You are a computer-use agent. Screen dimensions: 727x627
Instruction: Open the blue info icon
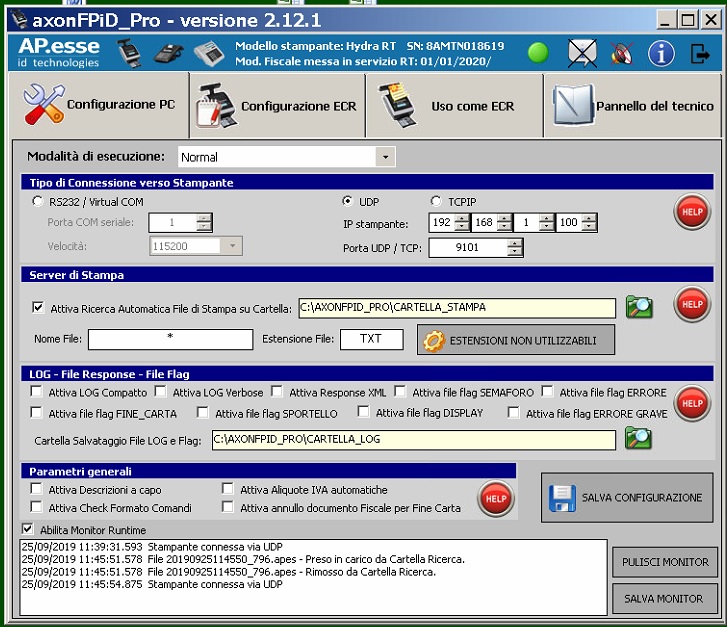[661, 53]
